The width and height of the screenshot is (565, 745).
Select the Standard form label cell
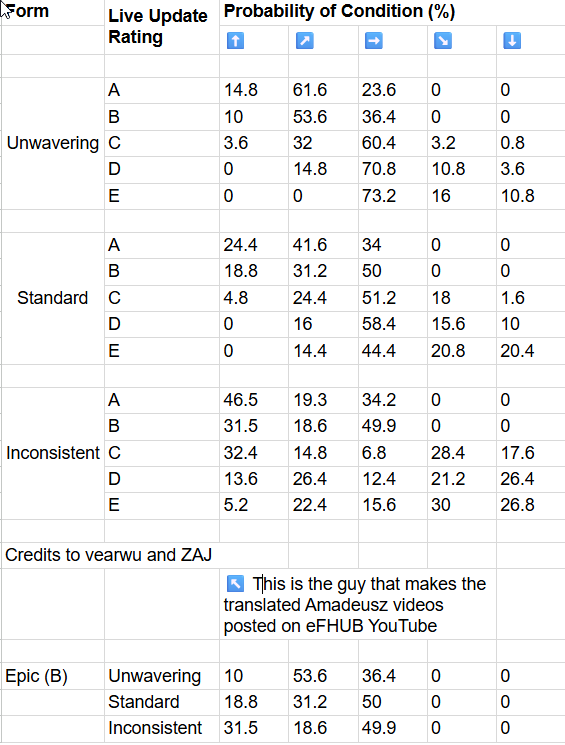[x=53, y=298]
